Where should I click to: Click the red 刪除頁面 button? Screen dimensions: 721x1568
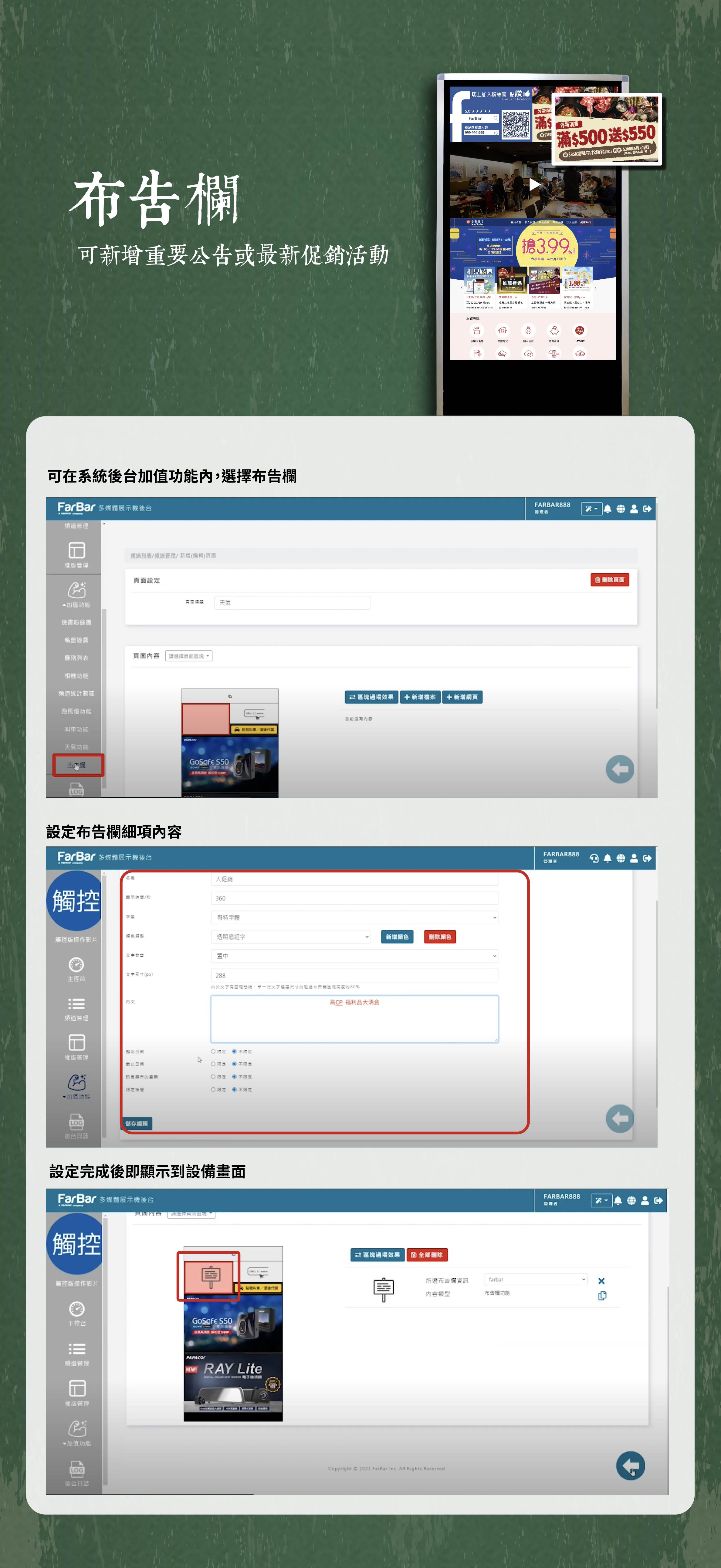[610, 580]
